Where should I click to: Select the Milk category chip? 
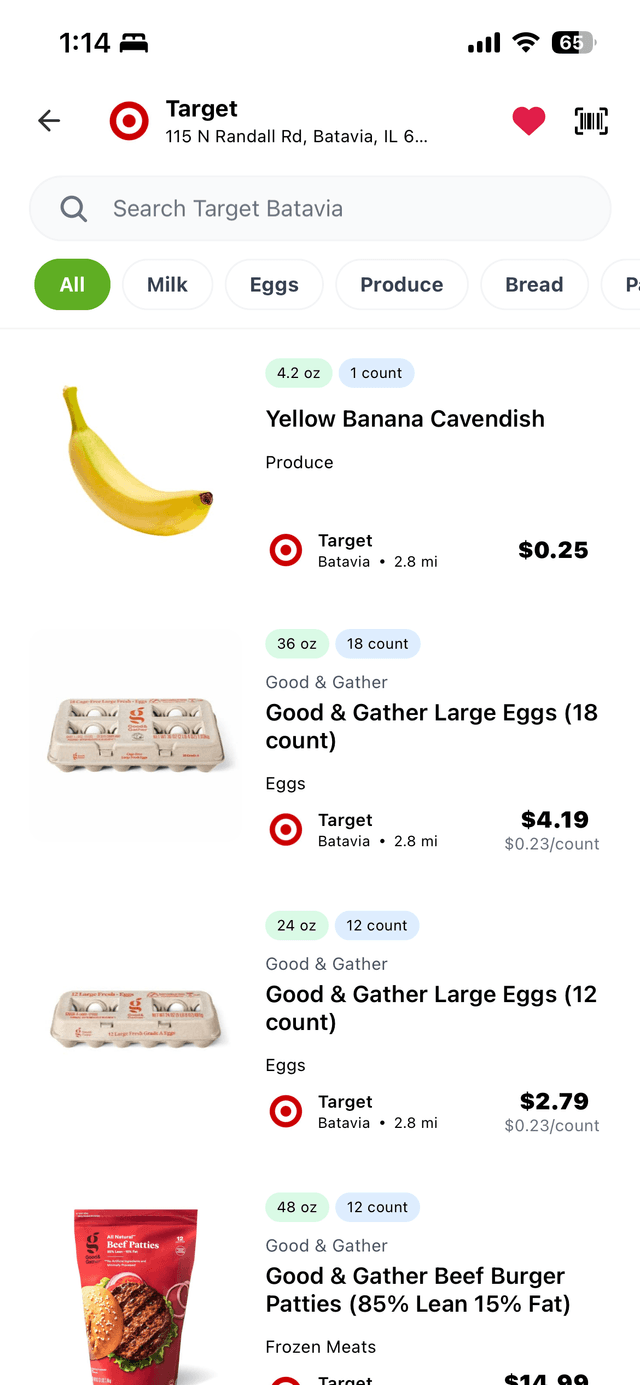[167, 285]
